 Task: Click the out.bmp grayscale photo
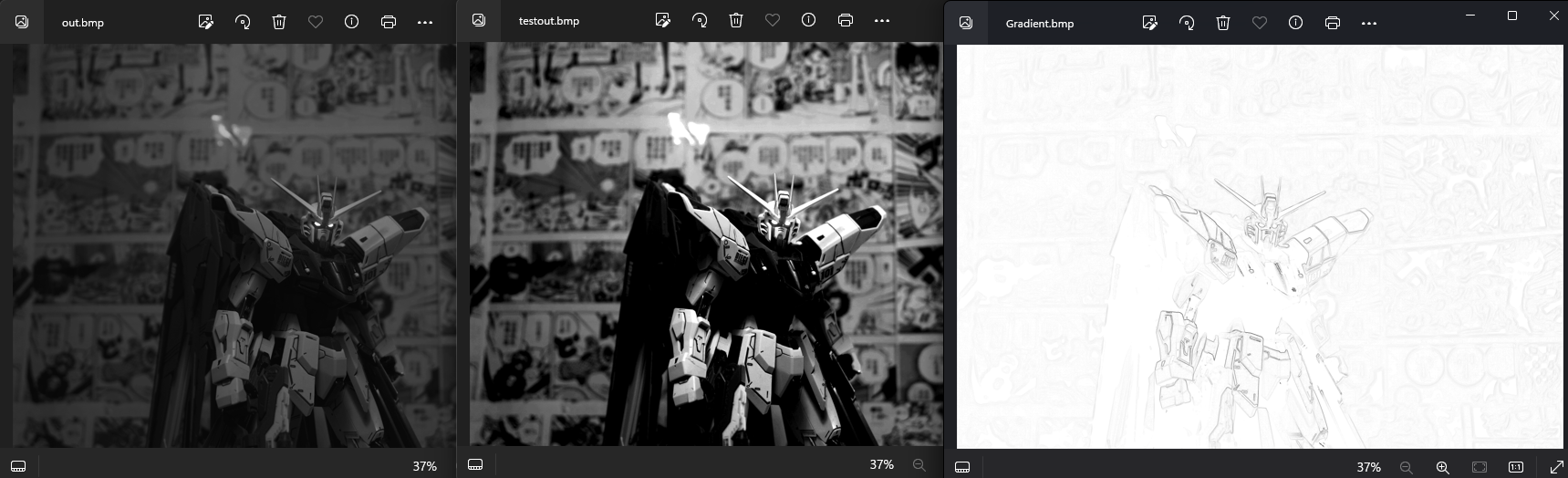pyautogui.click(x=234, y=245)
